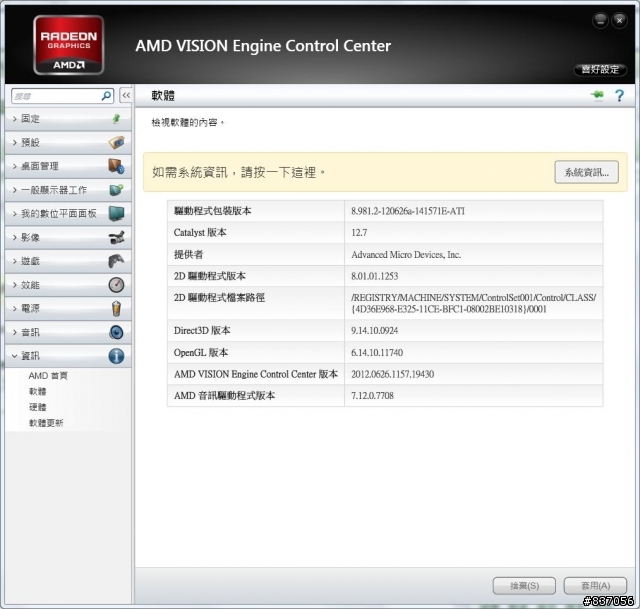
Task: Click the 資訊 blue info icon
Action: tap(116, 356)
